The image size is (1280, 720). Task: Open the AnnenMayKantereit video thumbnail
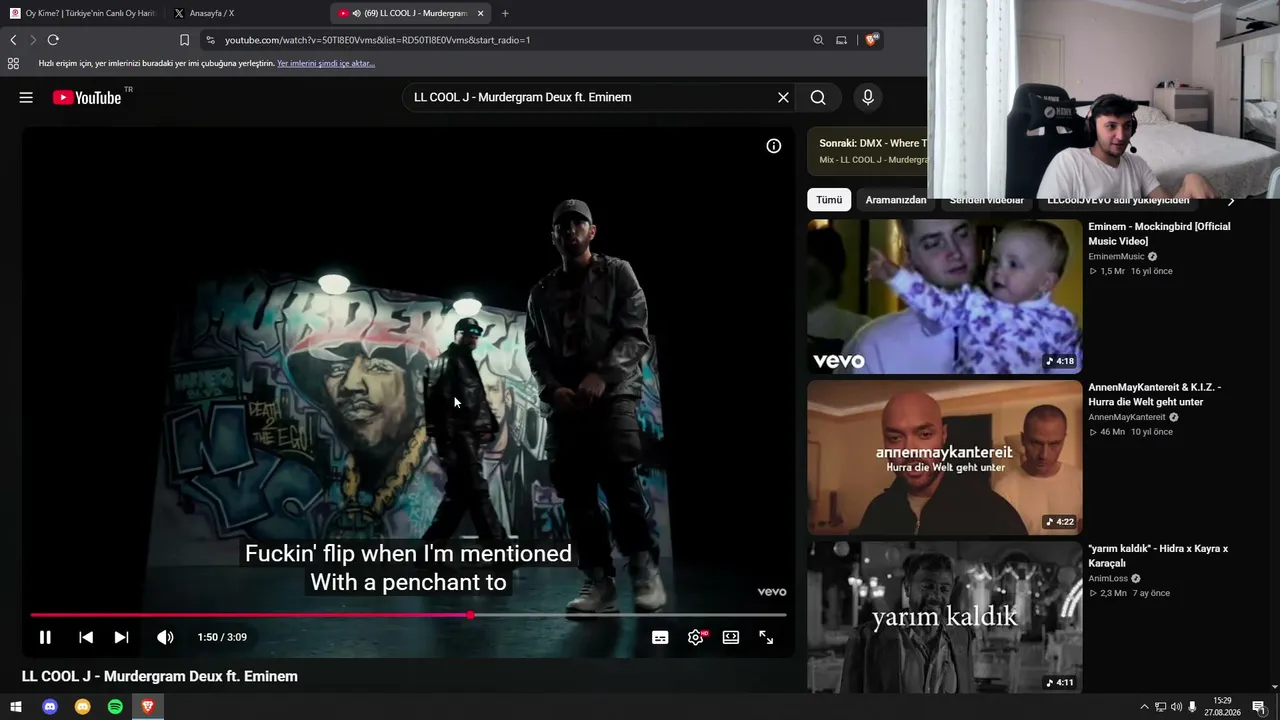(944, 458)
